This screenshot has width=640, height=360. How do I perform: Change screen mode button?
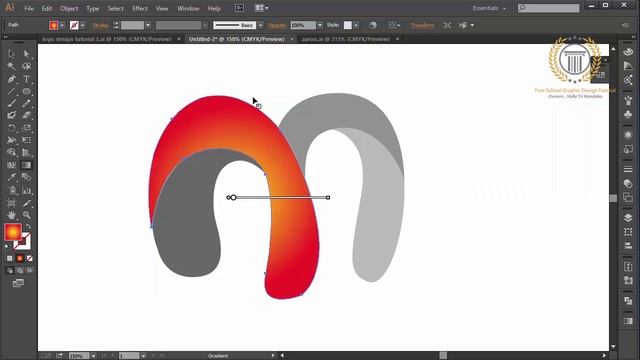pos(18,283)
